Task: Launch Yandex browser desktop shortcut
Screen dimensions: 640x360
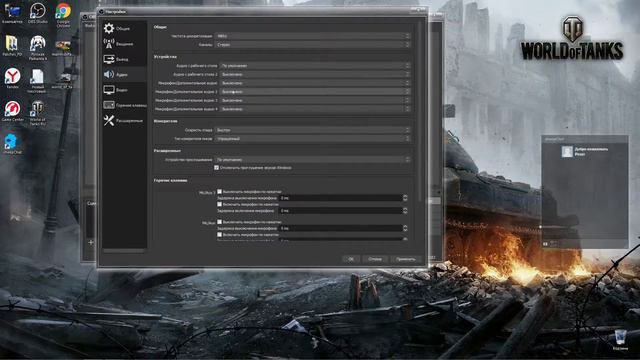Action: [x=12, y=78]
